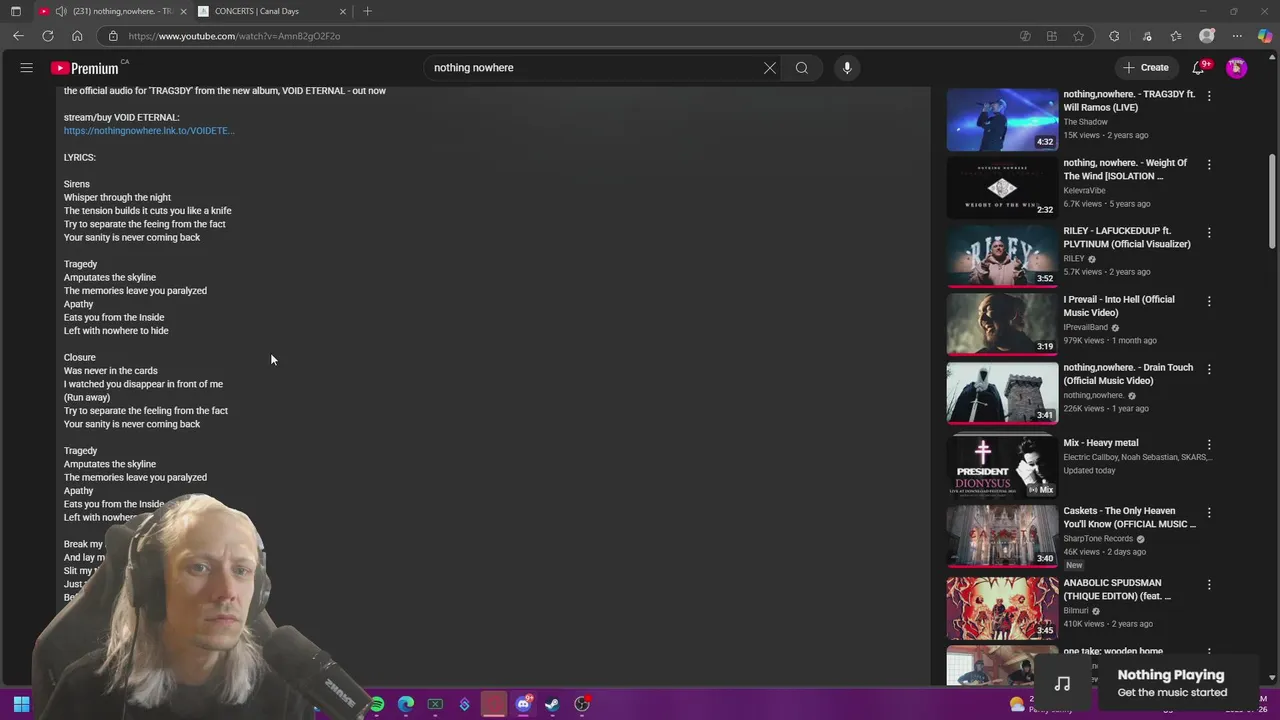The image size is (1280, 720).
Task: Open the browser home page icon
Action: (x=77, y=36)
